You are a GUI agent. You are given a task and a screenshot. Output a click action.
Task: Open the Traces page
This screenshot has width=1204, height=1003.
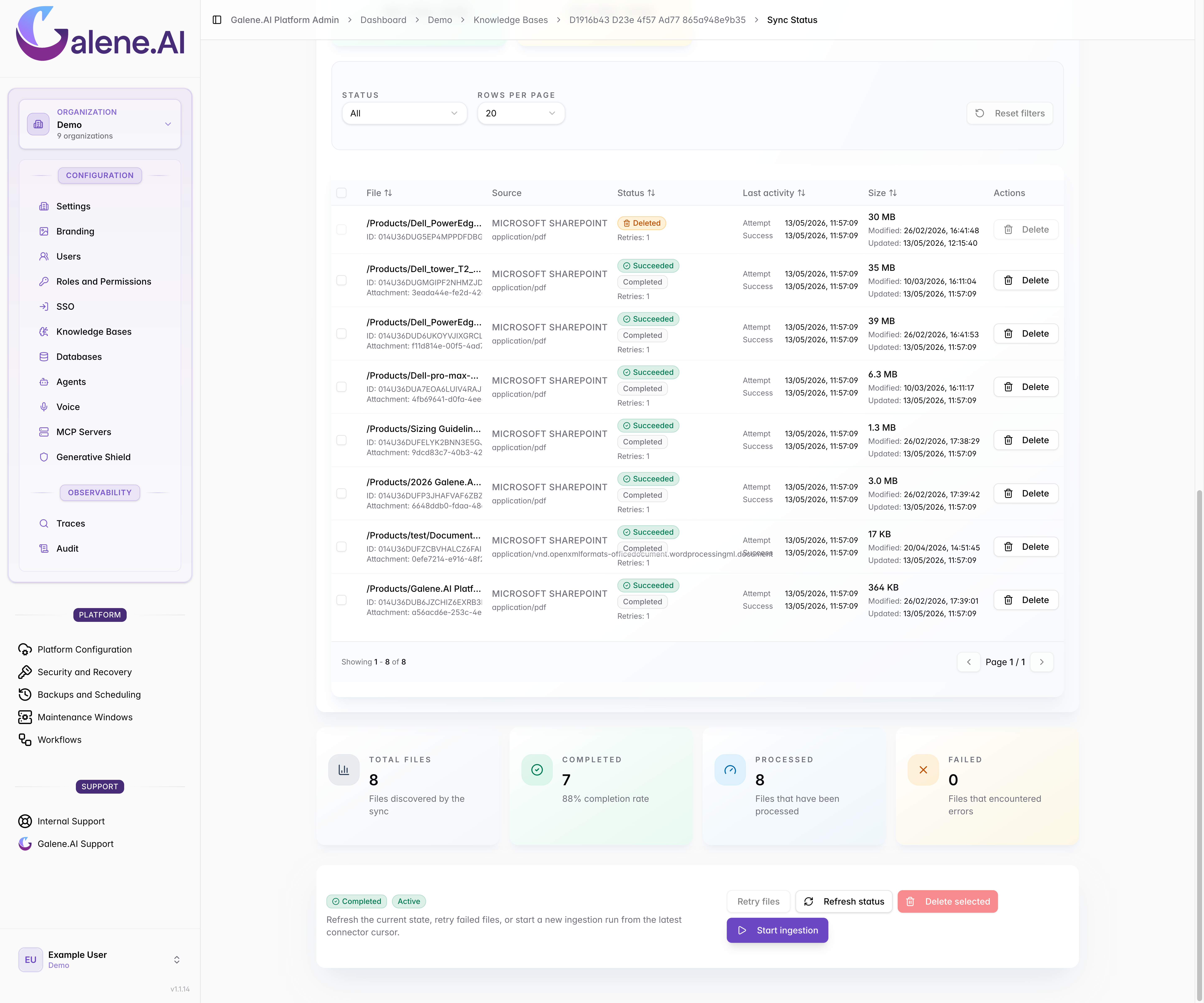tap(70, 523)
